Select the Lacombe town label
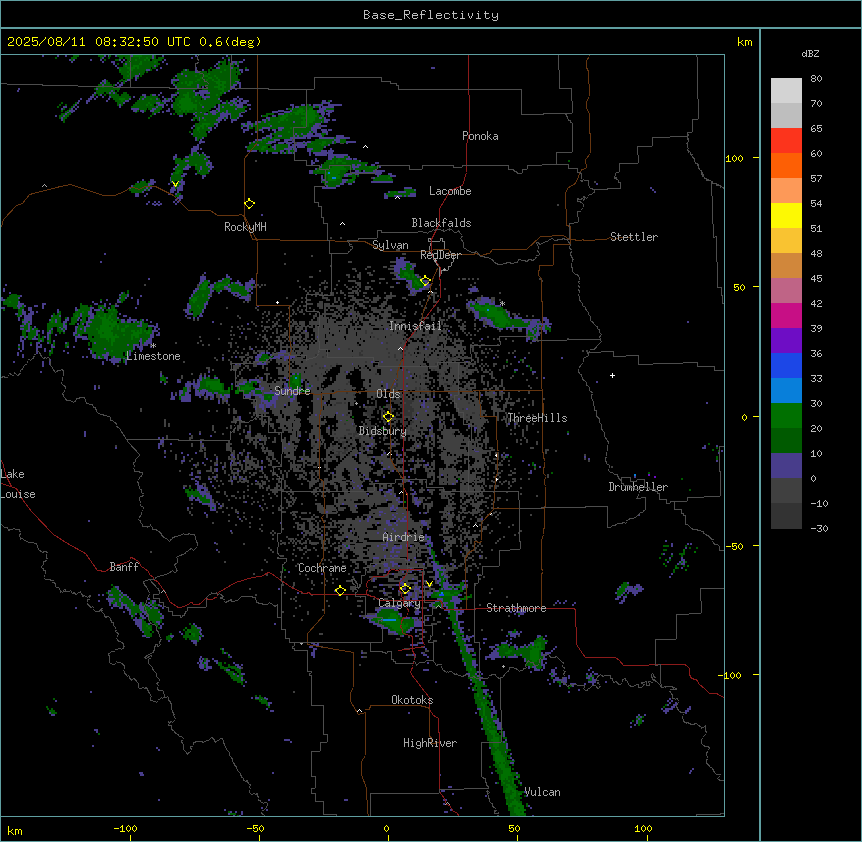The width and height of the screenshot is (862, 842). coord(450,191)
